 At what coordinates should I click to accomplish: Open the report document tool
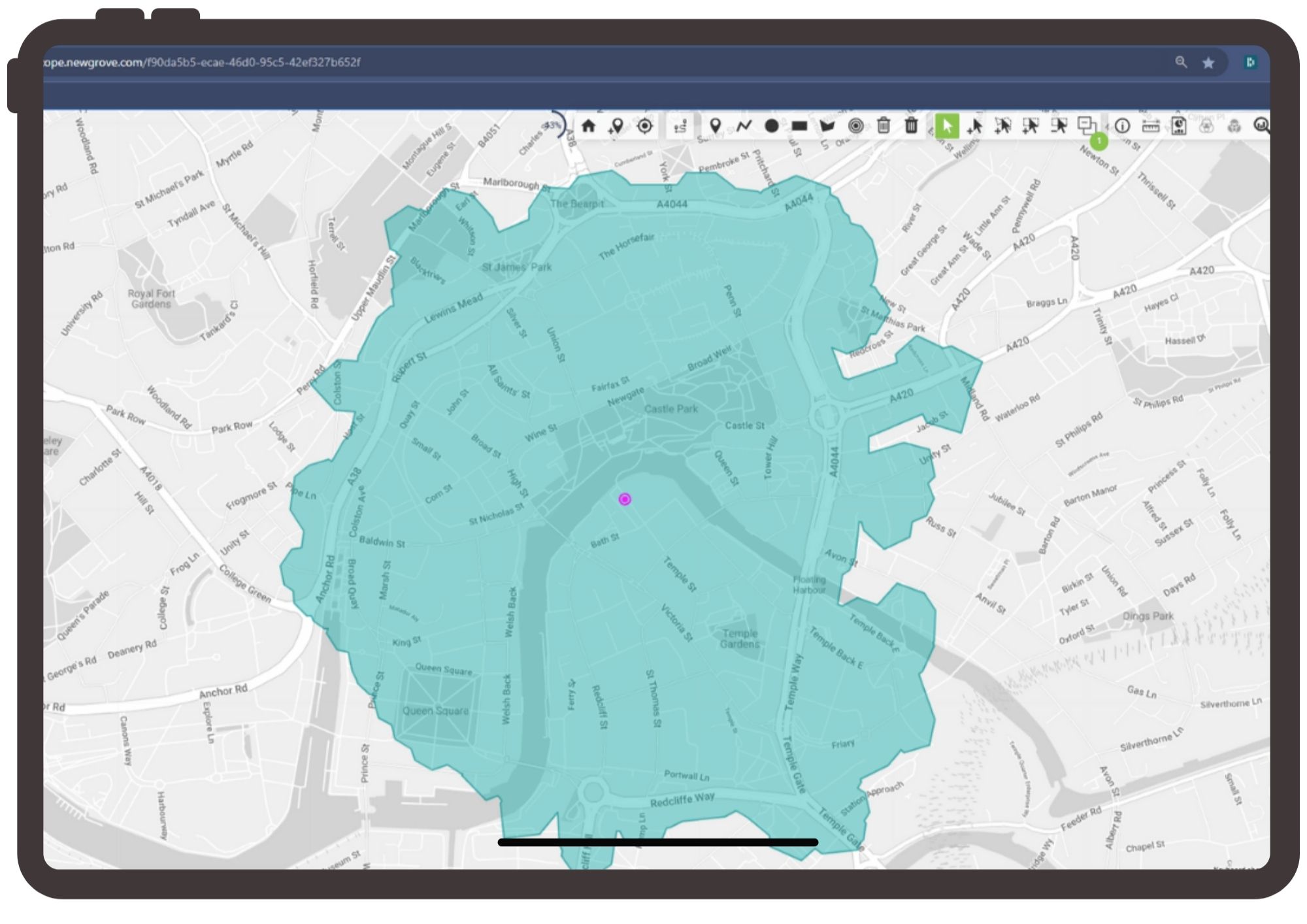point(1180,126)
